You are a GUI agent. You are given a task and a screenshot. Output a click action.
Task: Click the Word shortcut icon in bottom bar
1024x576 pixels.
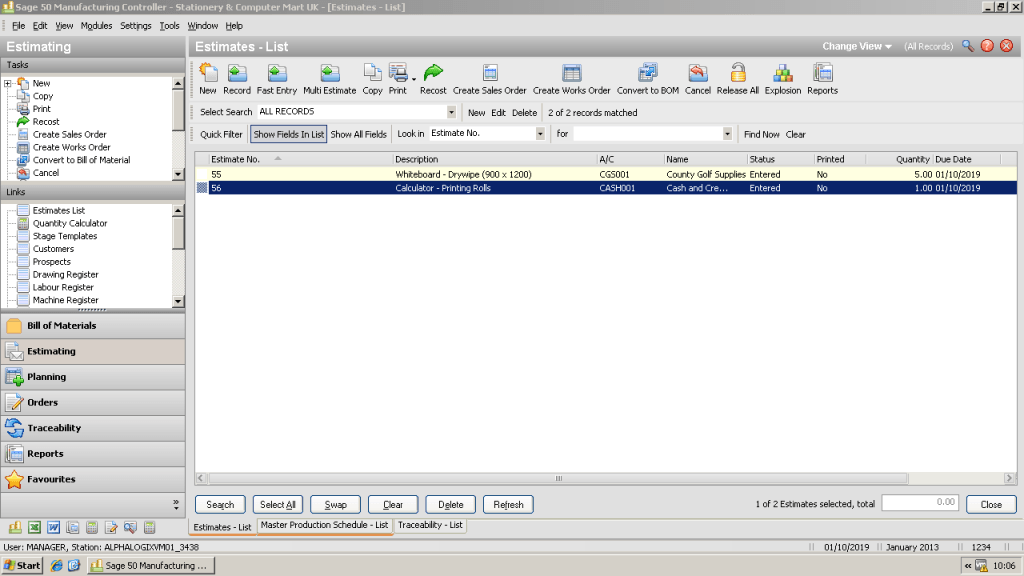point(53,528)
